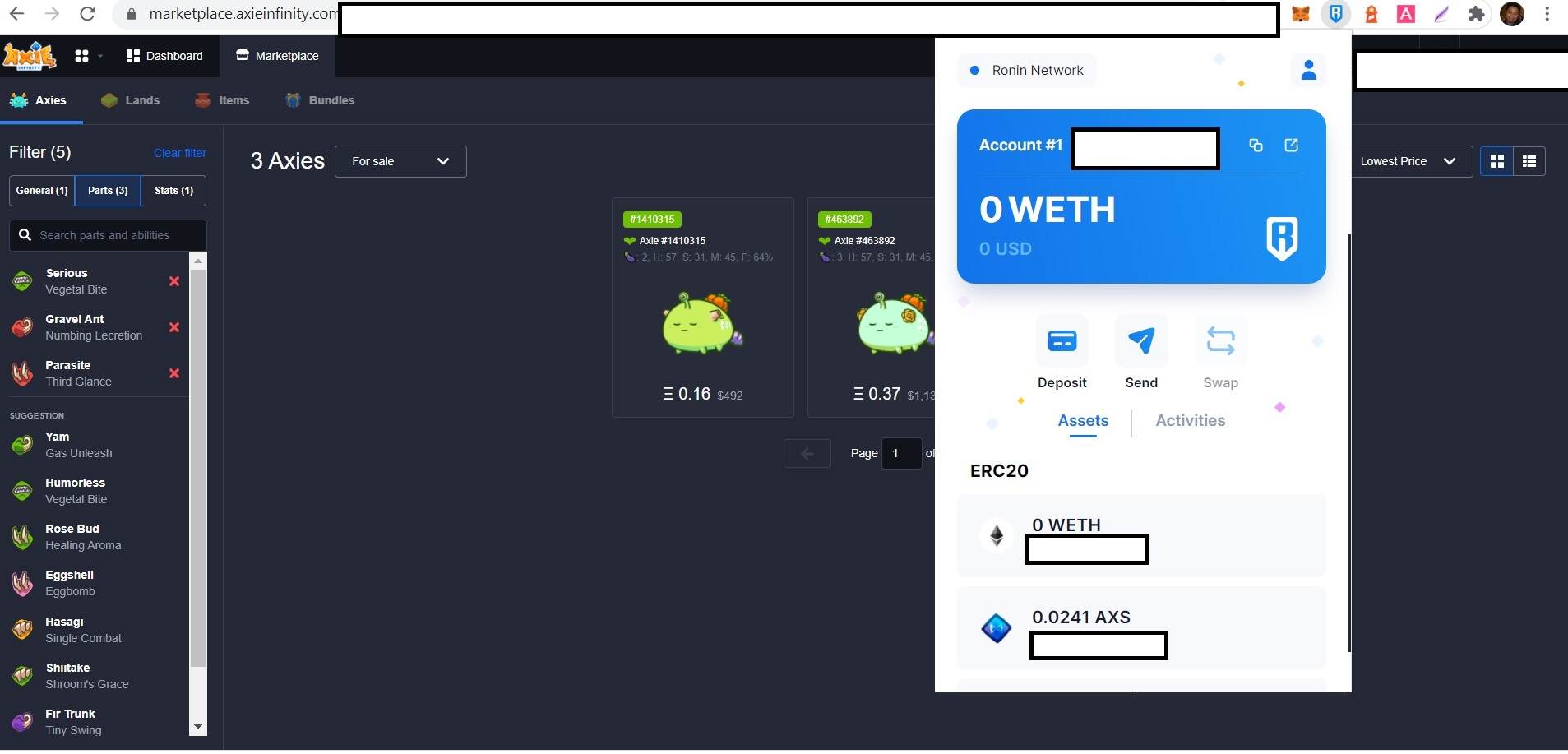
Task: Select the Axies category tab
Action: [x=39, y=100]
